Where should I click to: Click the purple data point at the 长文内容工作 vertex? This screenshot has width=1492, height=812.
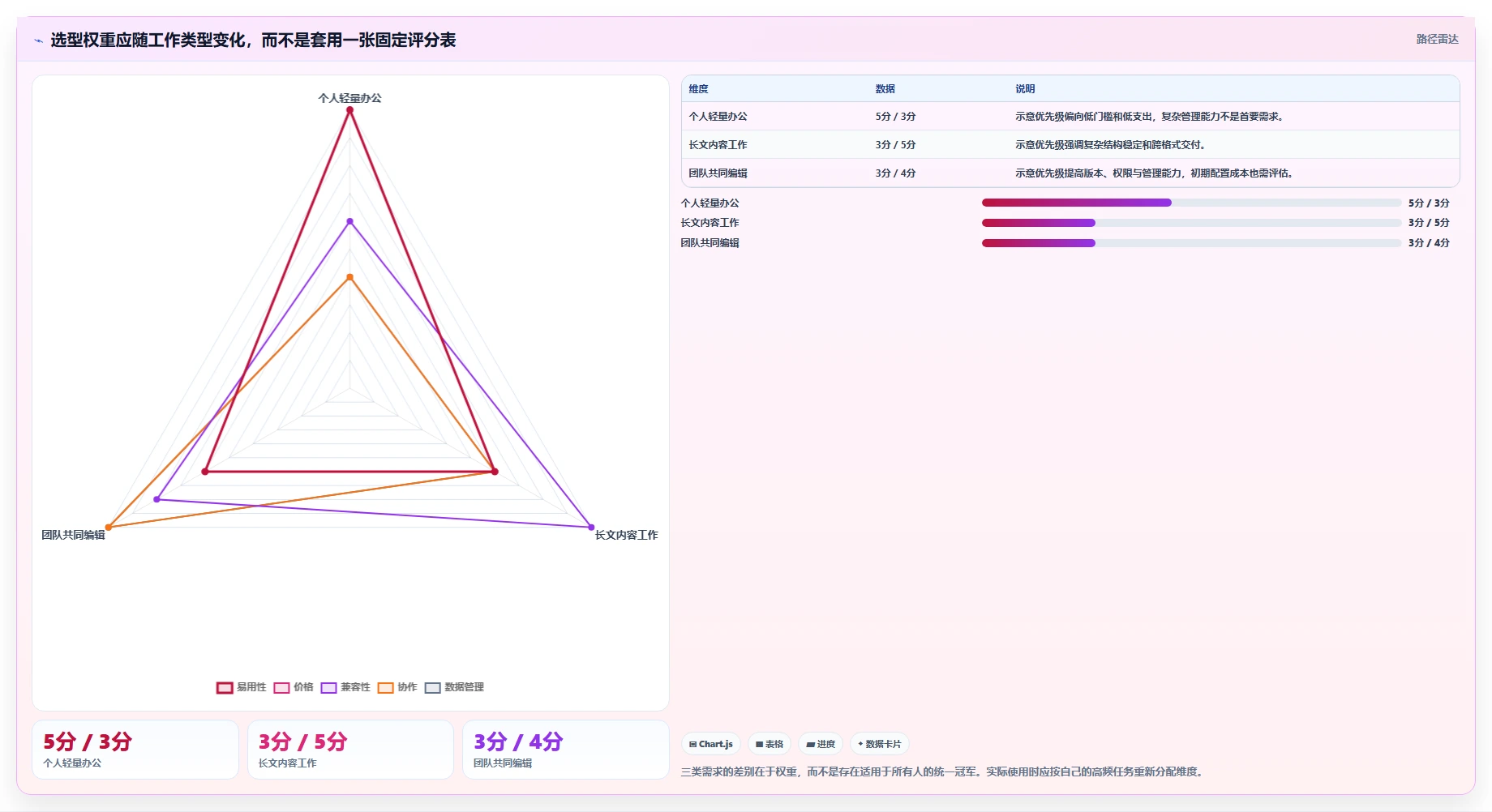coord(591,528)
